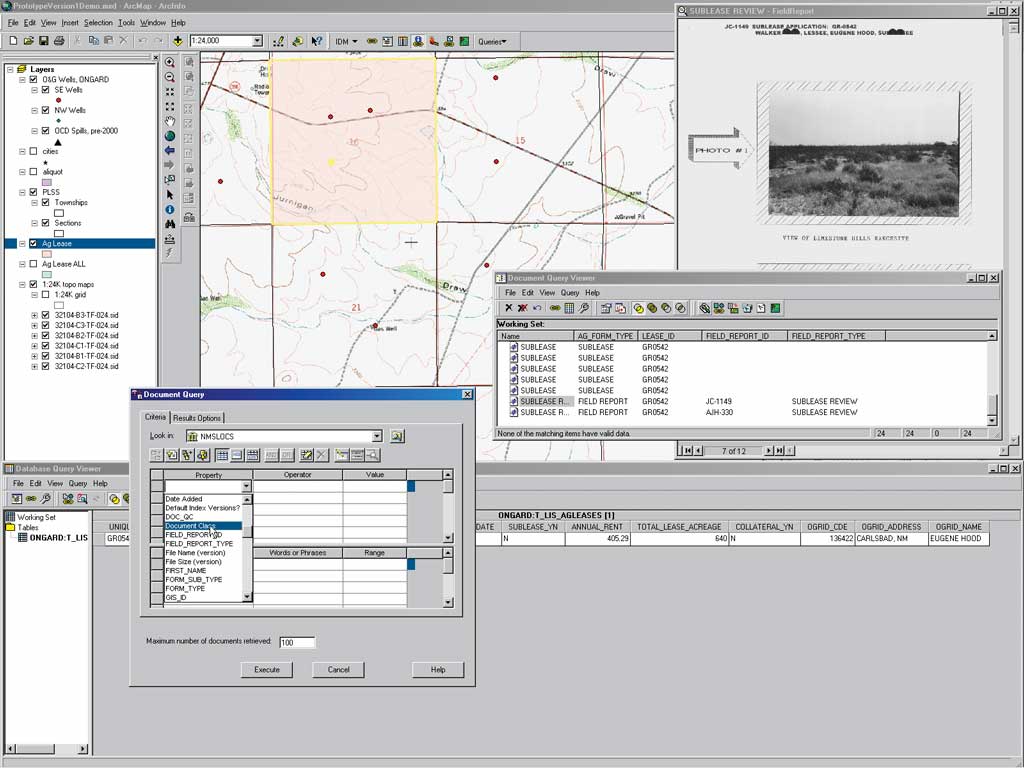Click the ANNUAL_RENT column header
Viewport: 1024px width, 768px height.
click(x=597, y=527)
